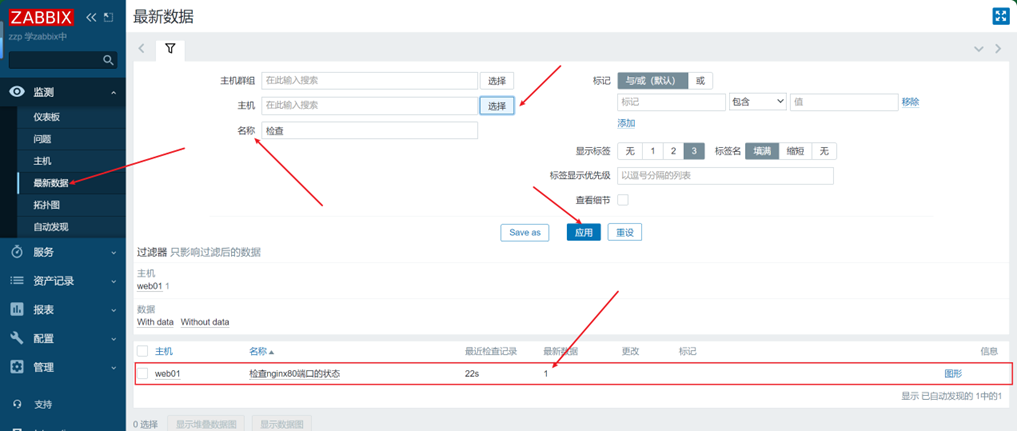This screenshot has width=1017, height=431.
Task: Expand the 资产记录 menu section
Action: [x=114, y=281]
